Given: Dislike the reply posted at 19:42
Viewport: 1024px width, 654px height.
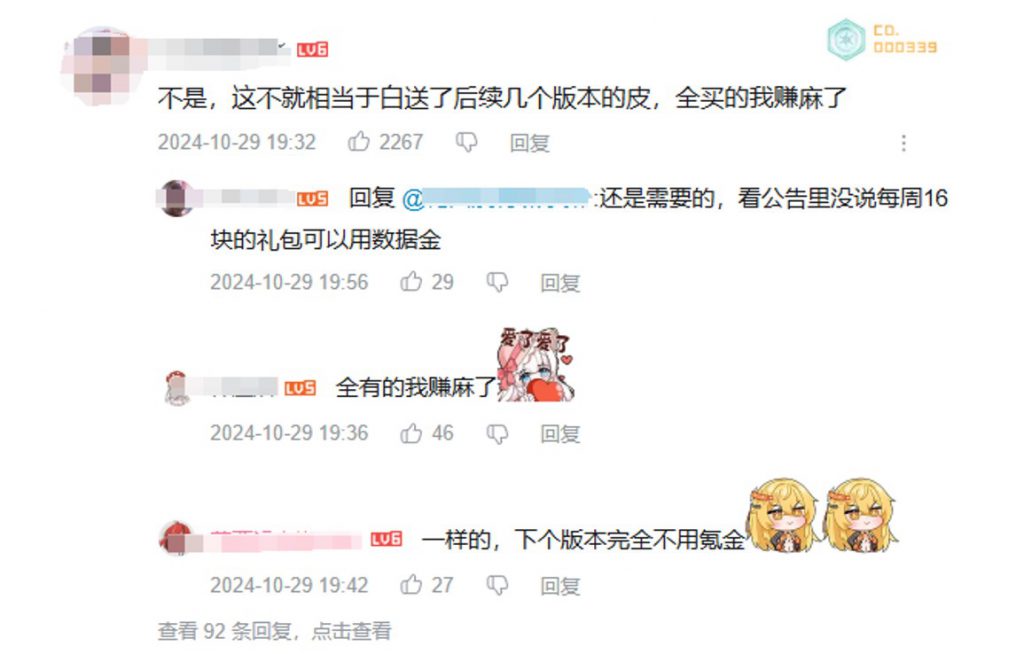Looking at the screenshot, I should [497, 585].
